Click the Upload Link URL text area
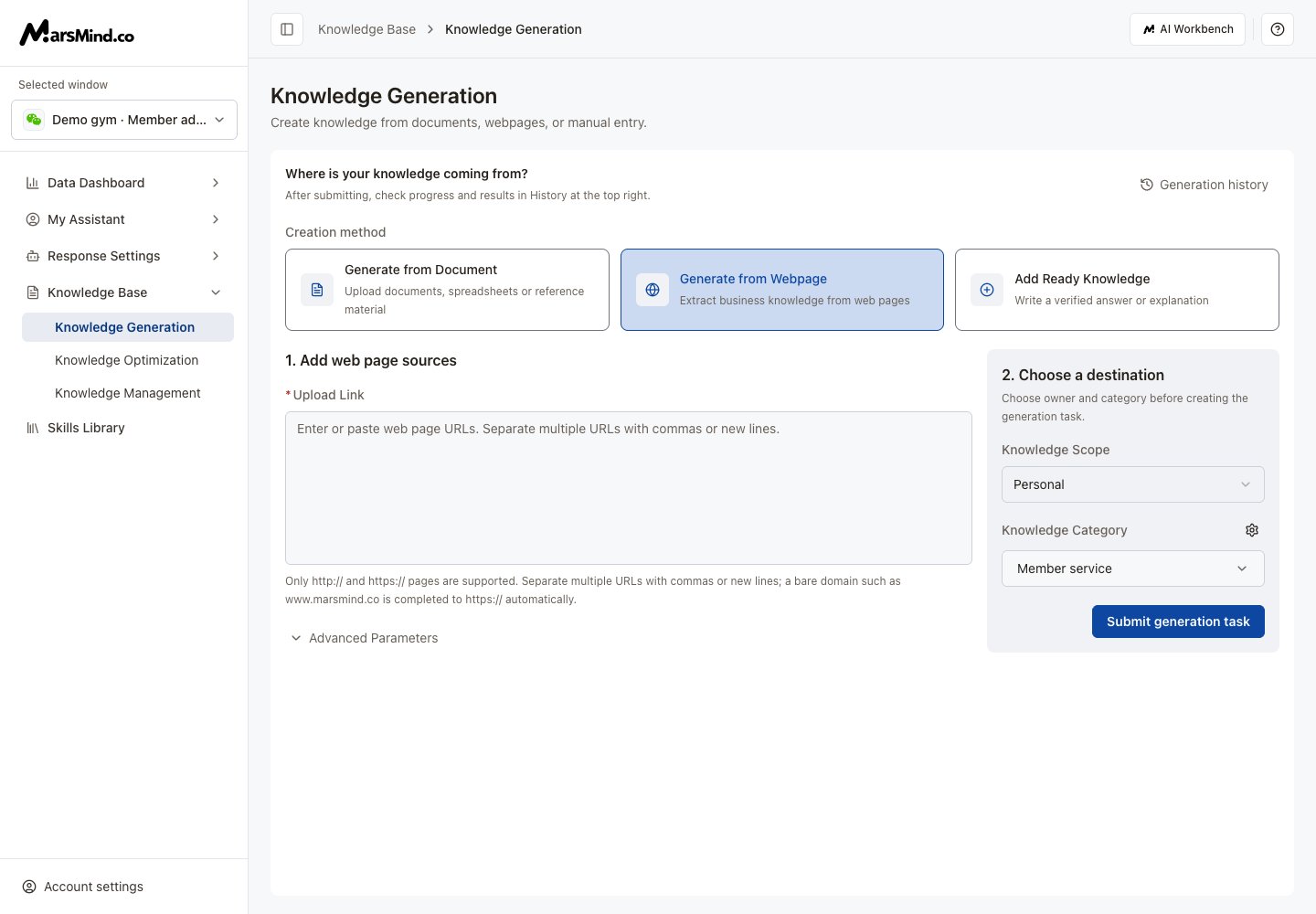Image resolution: width=1316 pixels, height=914 pixels. pyautogui.click(x=629, y=488)
